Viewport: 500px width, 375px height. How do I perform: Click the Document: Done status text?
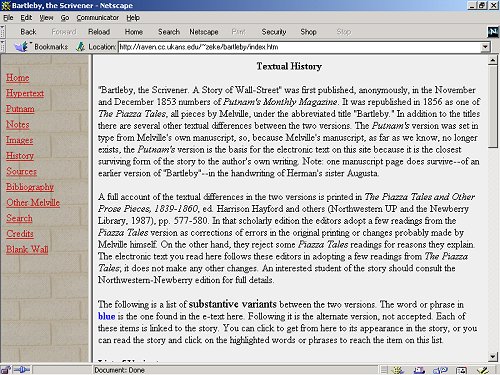119,370
